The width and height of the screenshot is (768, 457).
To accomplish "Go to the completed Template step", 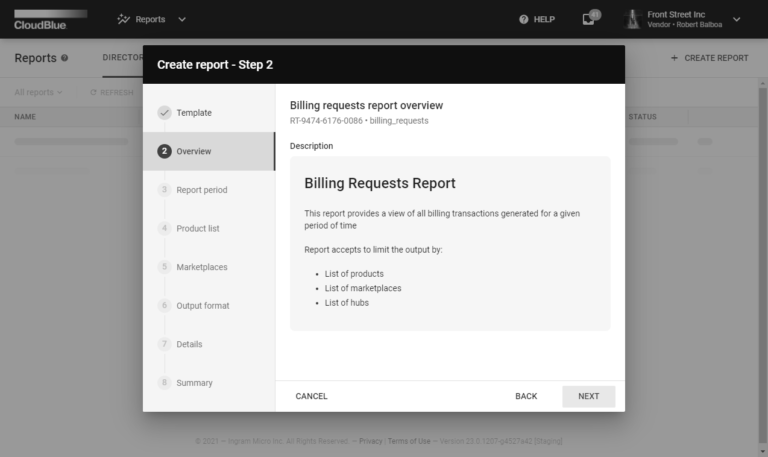I will click(209, 113).
